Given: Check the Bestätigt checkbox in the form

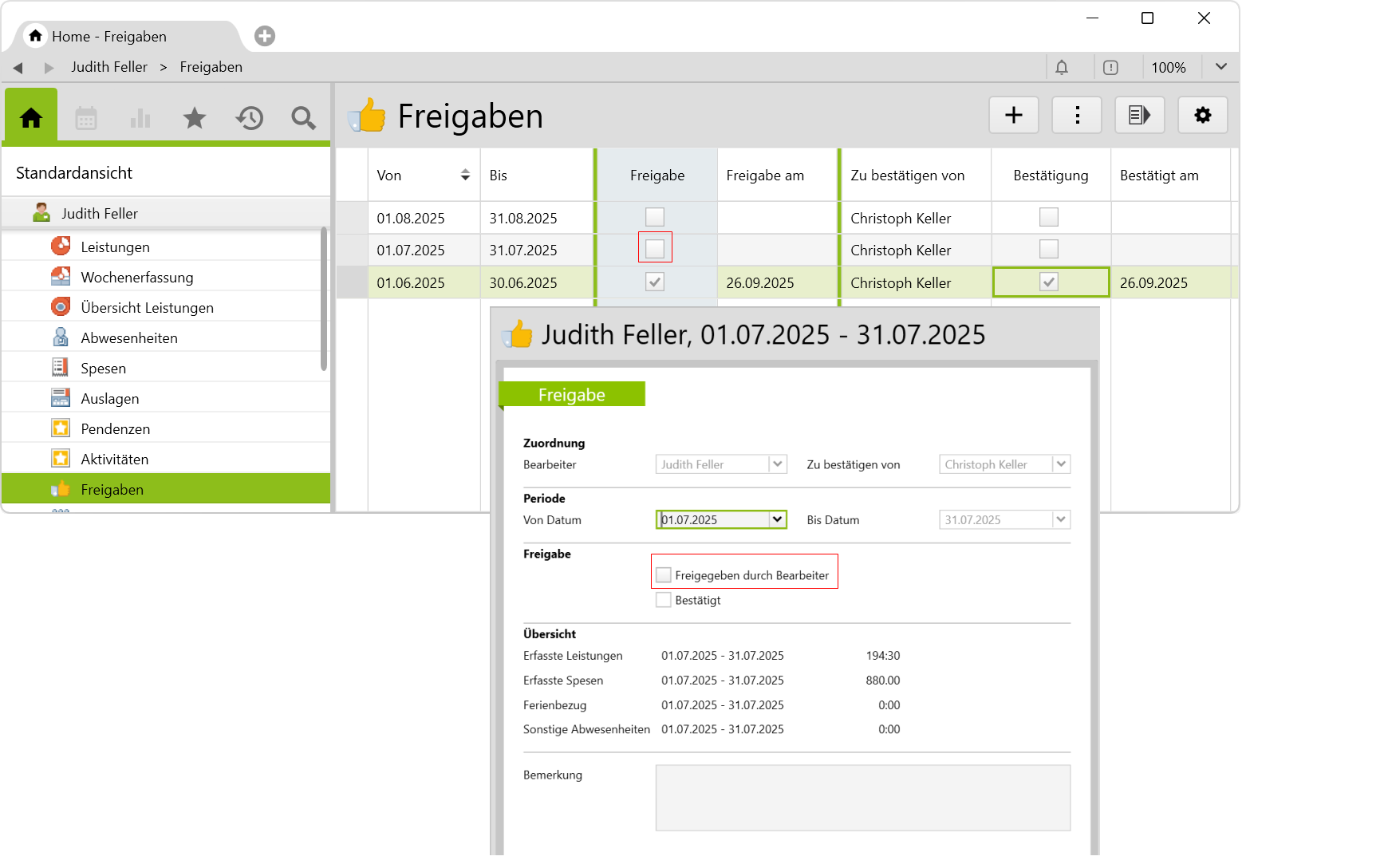Looking at the screenshot, I should (664, 600).
